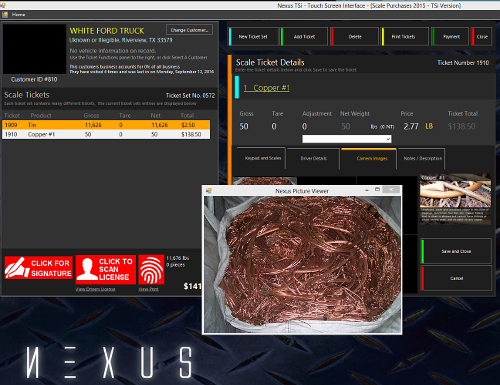Viewport: 500px width, 385px height.
Task: Open the Driver Details tab
Action: click(x=313, y=158)
